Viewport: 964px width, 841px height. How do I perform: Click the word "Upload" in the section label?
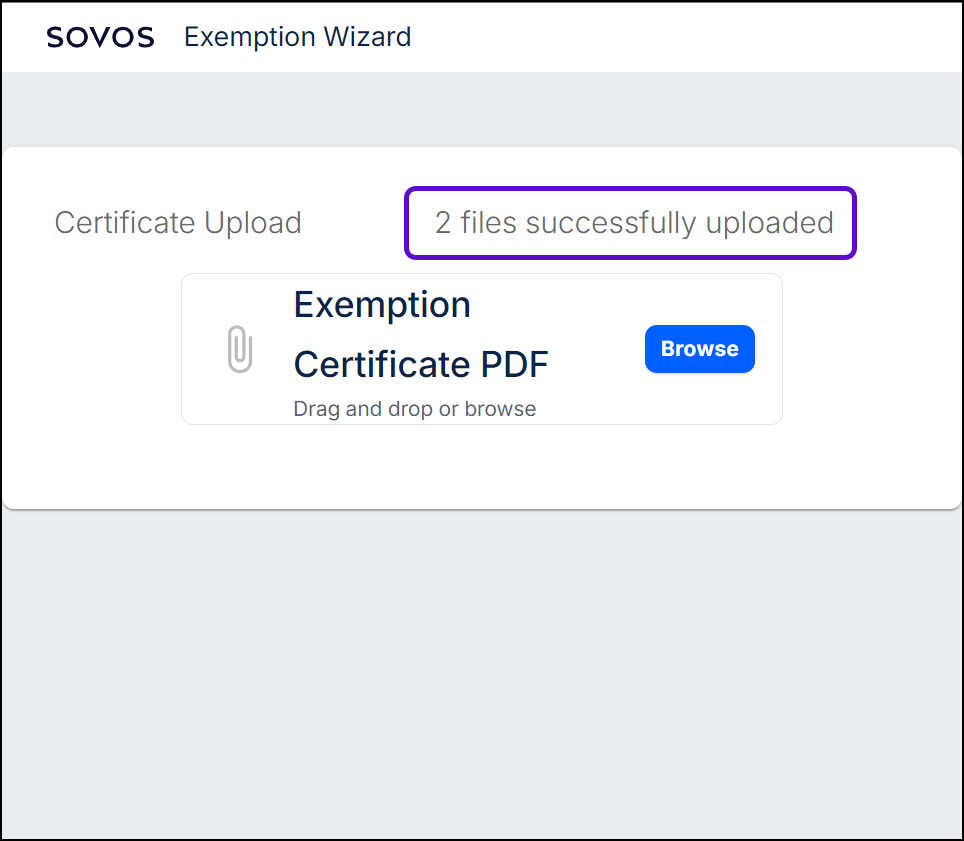(x=253, y=222)
